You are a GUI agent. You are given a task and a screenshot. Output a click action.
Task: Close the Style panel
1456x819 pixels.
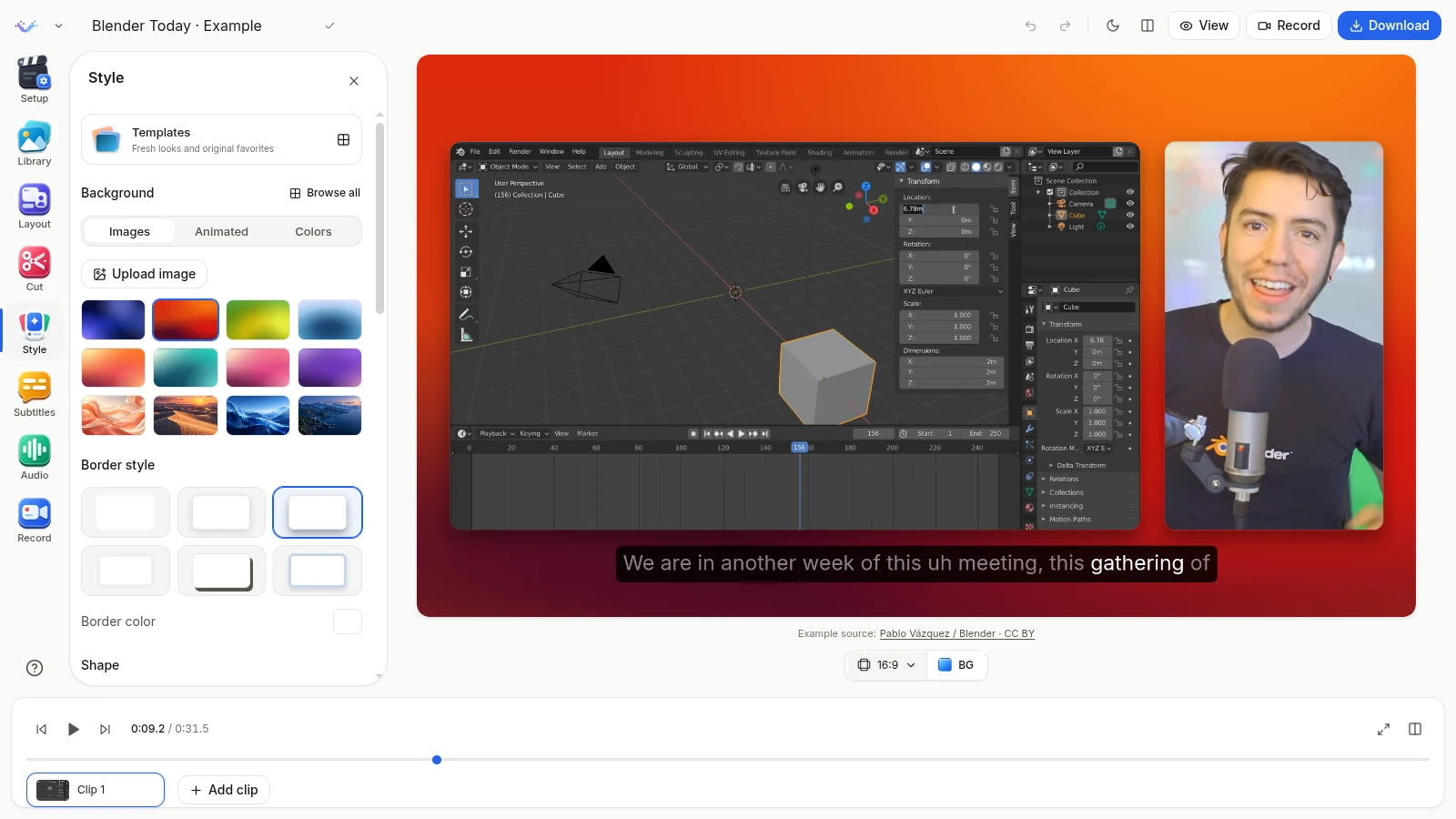pyautogui.click(x=354, y=81)
